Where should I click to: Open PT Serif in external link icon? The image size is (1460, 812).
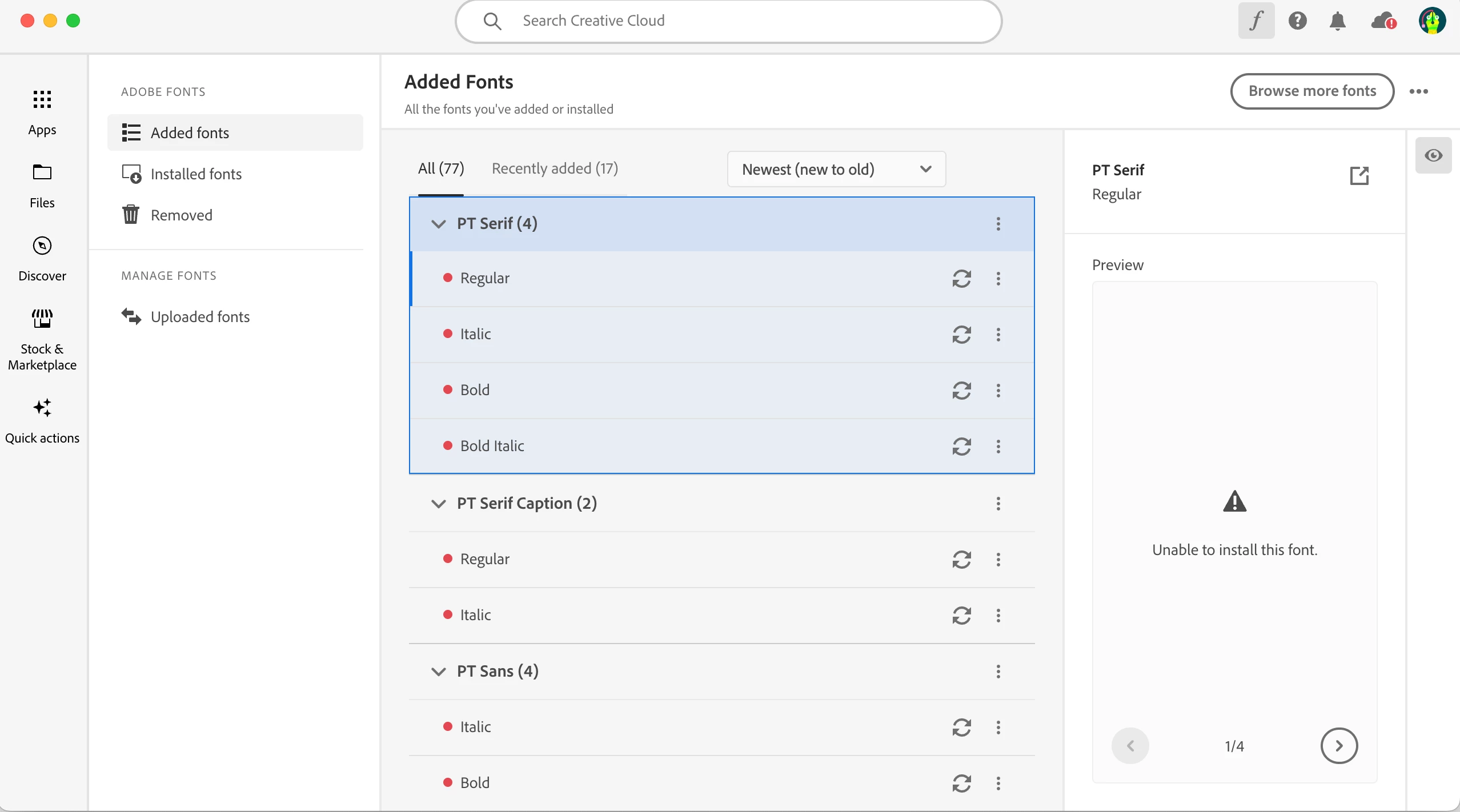[x=1359, y=176]
